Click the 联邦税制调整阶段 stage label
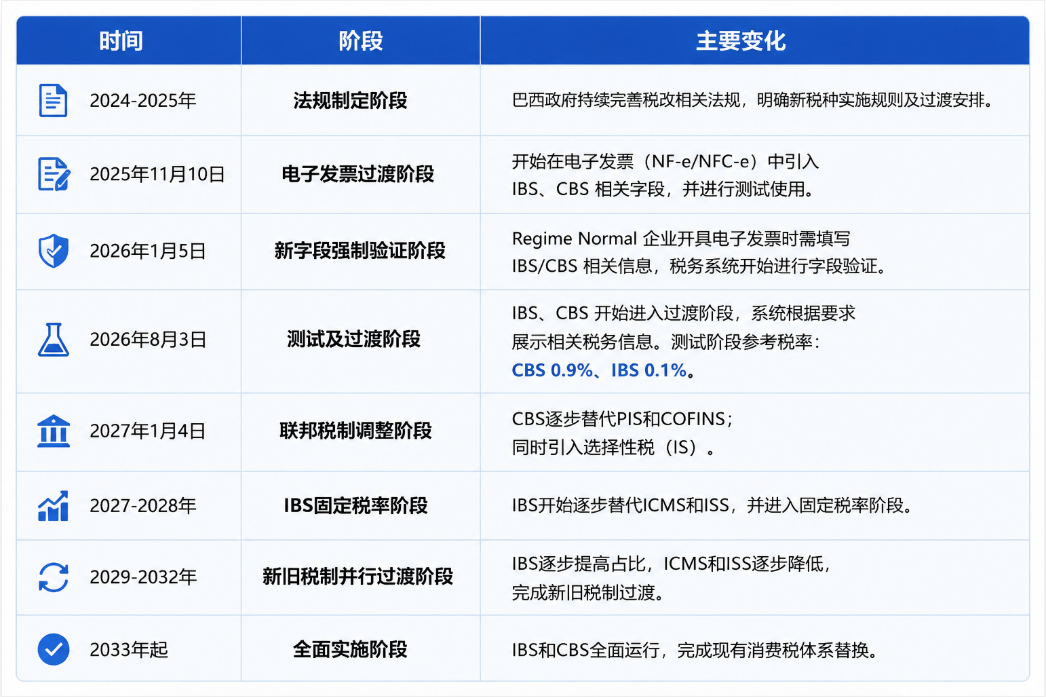 pyautogui.click(x=356, y=431)
